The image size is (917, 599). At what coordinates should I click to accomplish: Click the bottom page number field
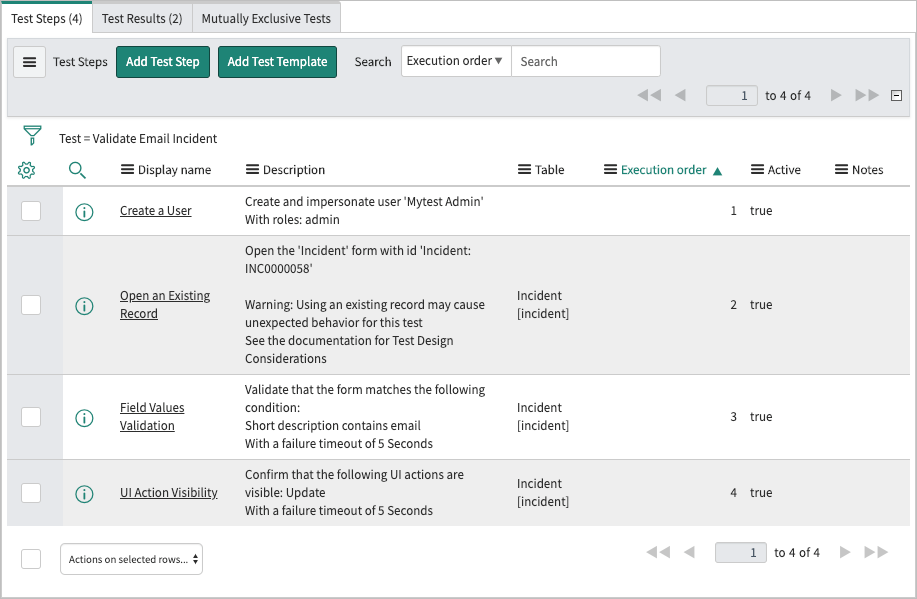(x=740, y=552)
